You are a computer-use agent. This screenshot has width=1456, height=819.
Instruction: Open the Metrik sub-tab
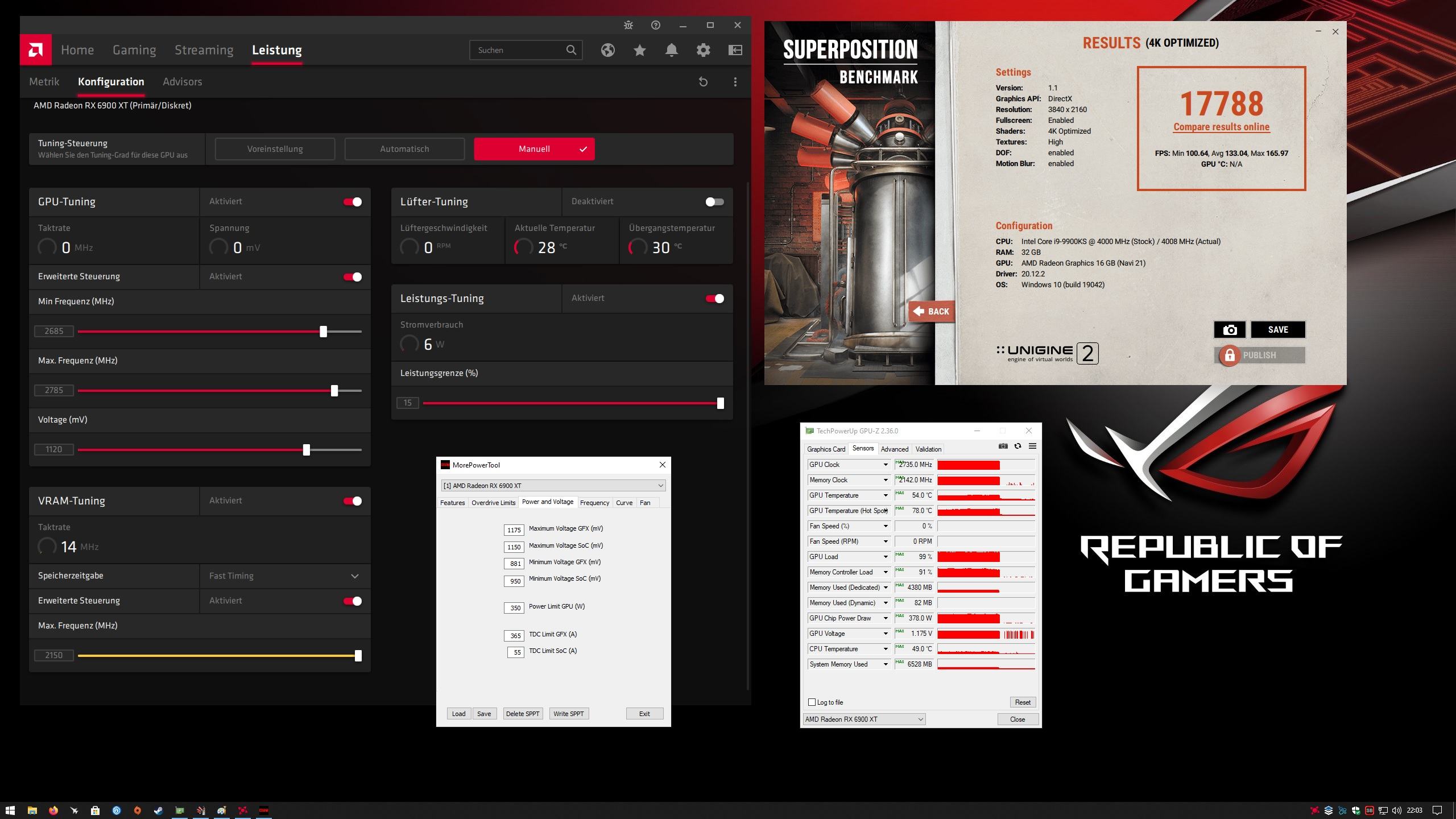pyautogui.click(x=44, y=82)
